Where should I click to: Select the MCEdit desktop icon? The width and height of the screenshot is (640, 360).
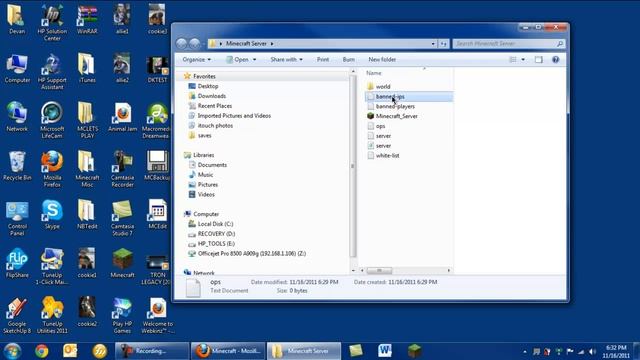pyautogui.click(x=158, y=214)
